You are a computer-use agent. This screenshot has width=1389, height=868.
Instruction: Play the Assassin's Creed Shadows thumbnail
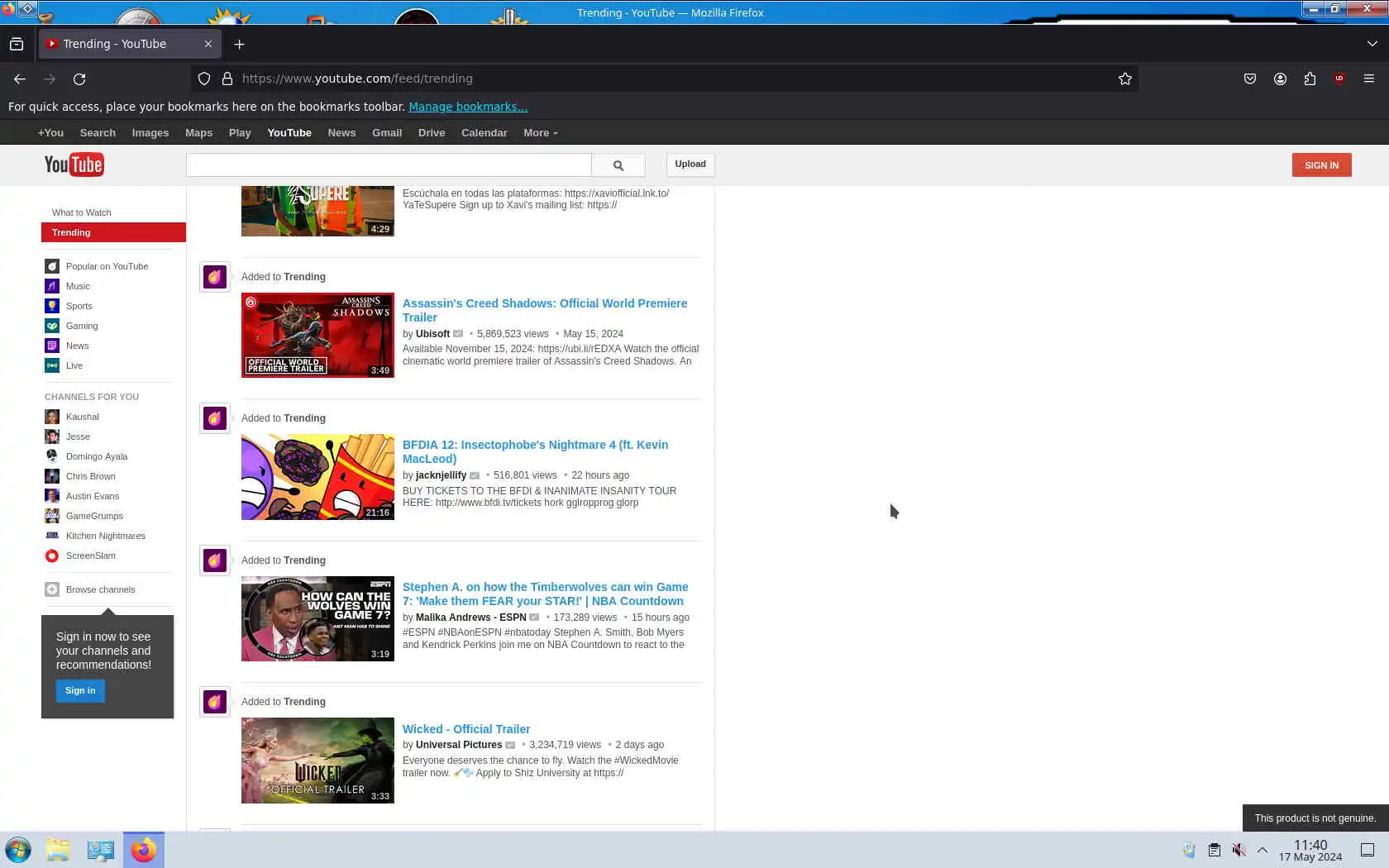pos(317,336)
